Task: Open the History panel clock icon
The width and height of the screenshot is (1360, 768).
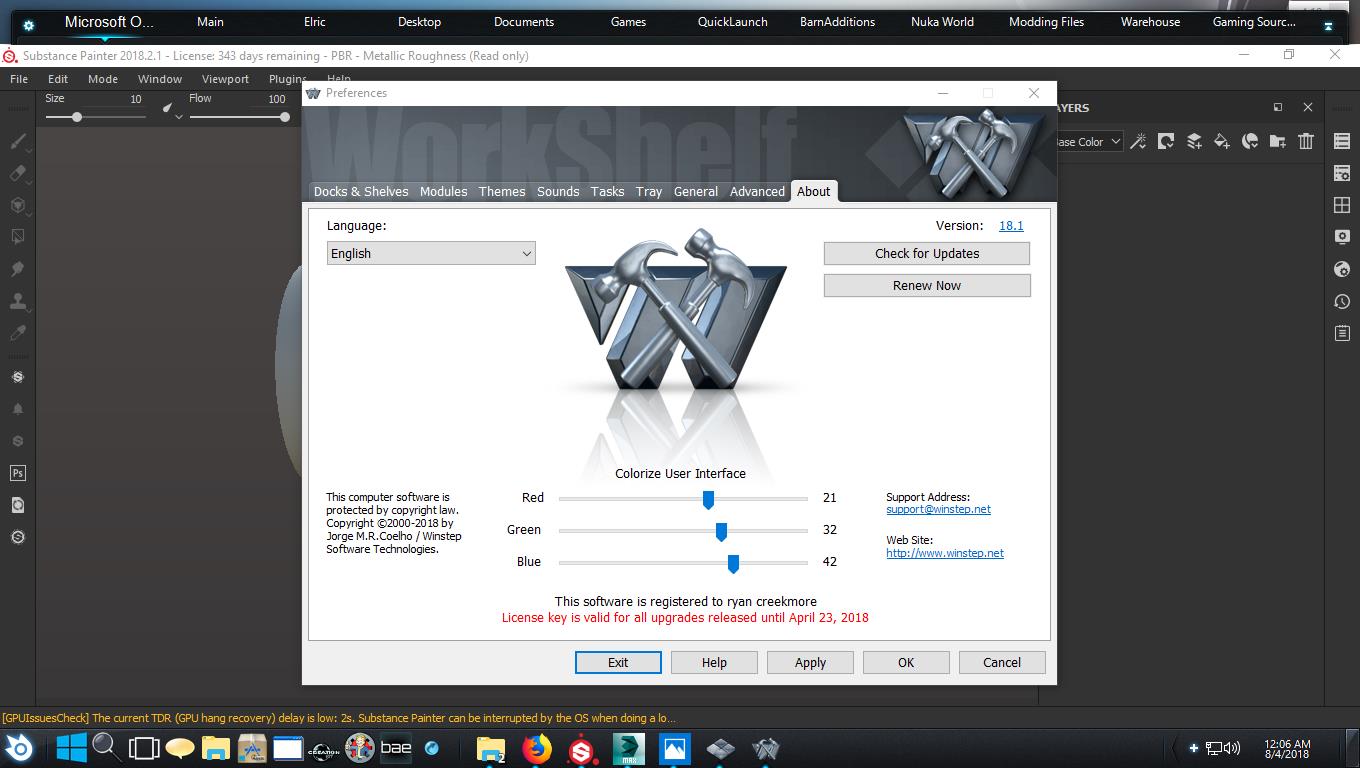Action: (1342, 301)
